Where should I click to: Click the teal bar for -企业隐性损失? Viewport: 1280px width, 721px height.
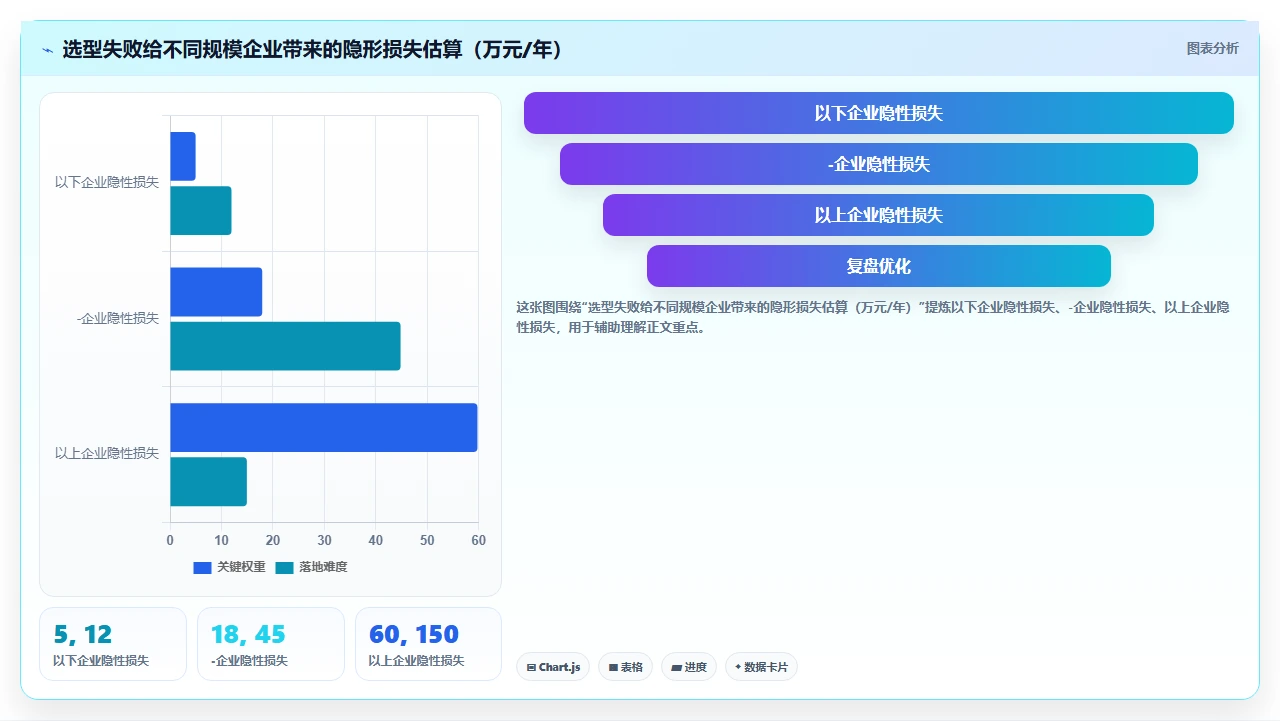click(285, 346)
